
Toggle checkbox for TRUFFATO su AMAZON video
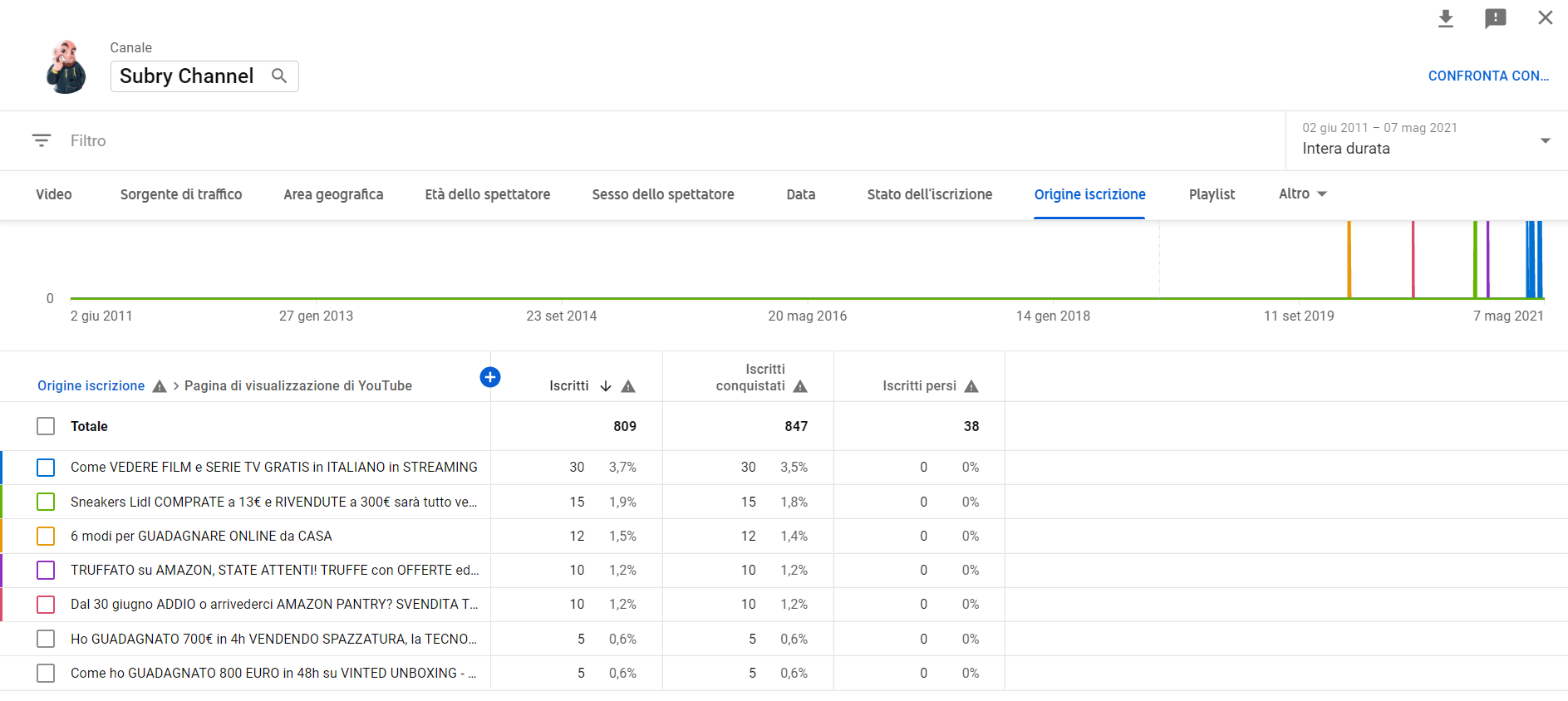pos(46,570)
